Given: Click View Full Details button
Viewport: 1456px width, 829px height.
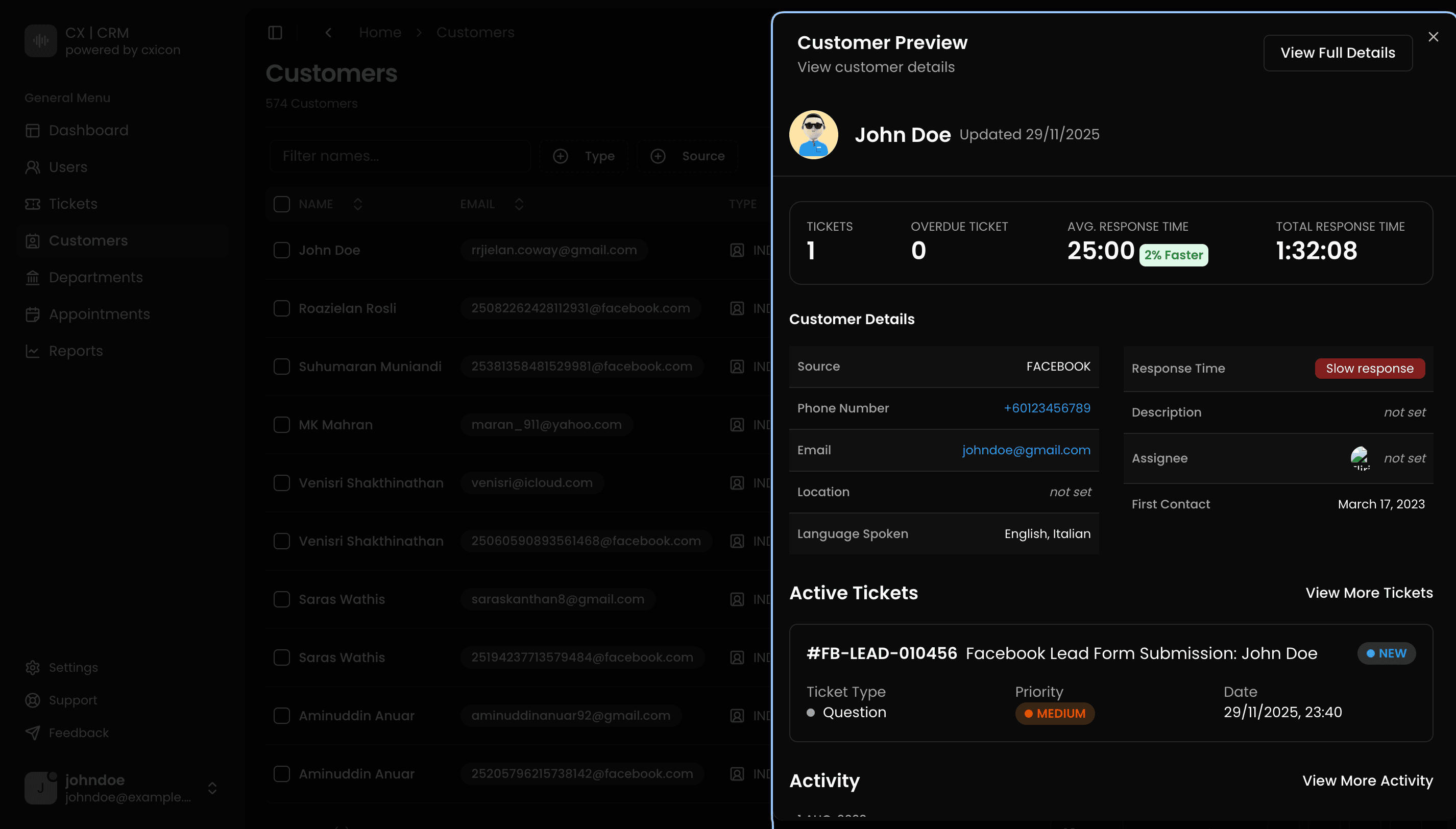Looking at the screenshot, I should (1338, 53).
